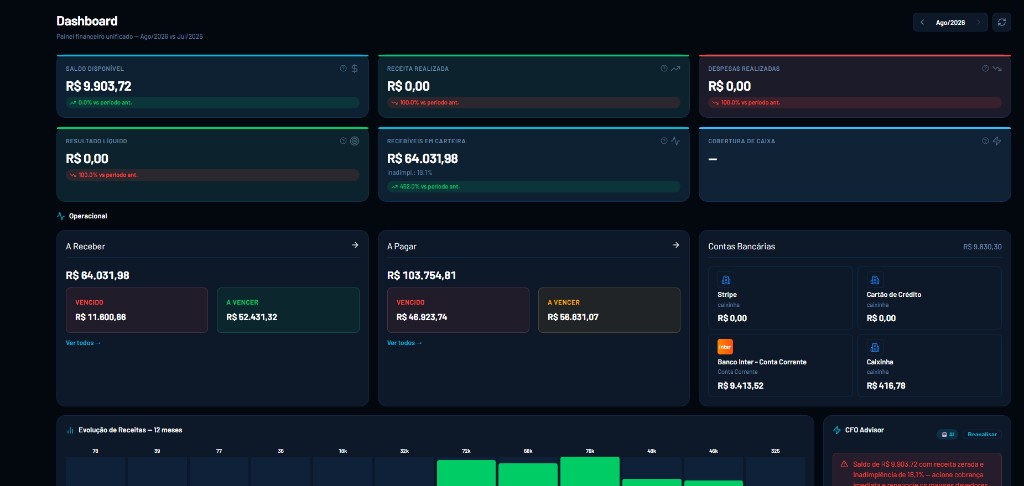Open help tooltip on Recebíveis em Carteira card

click(x=664, y=140)
